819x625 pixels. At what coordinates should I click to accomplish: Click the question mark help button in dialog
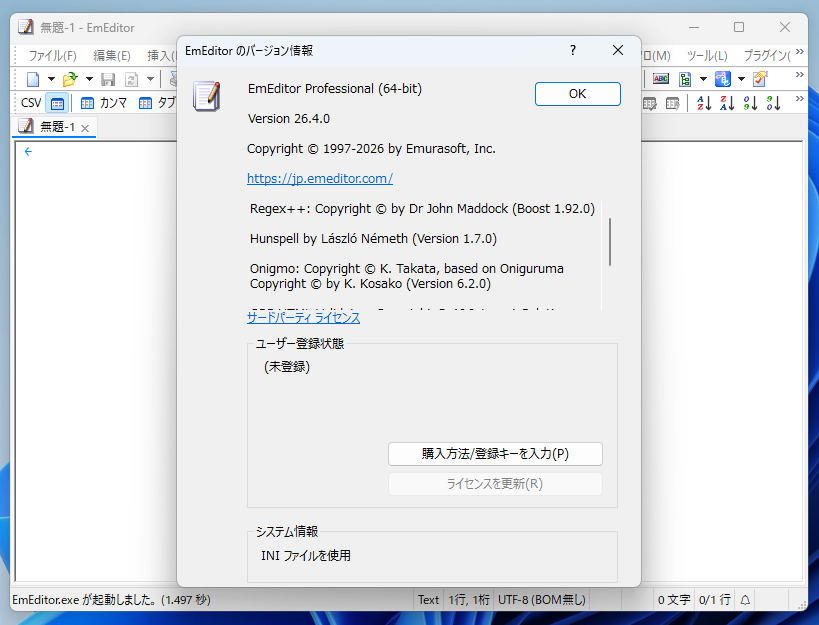pos(573,50)
